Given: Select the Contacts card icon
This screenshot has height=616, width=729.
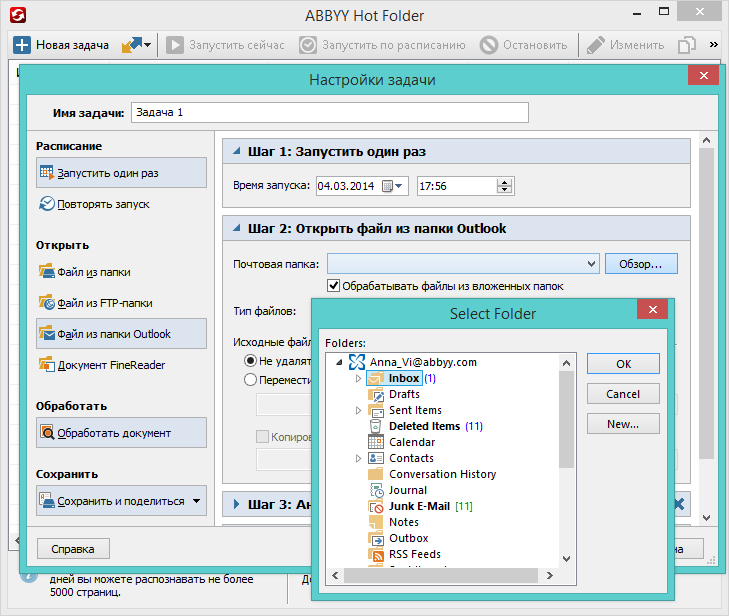Looking at the screenshot, I should [x=376, y=458].
